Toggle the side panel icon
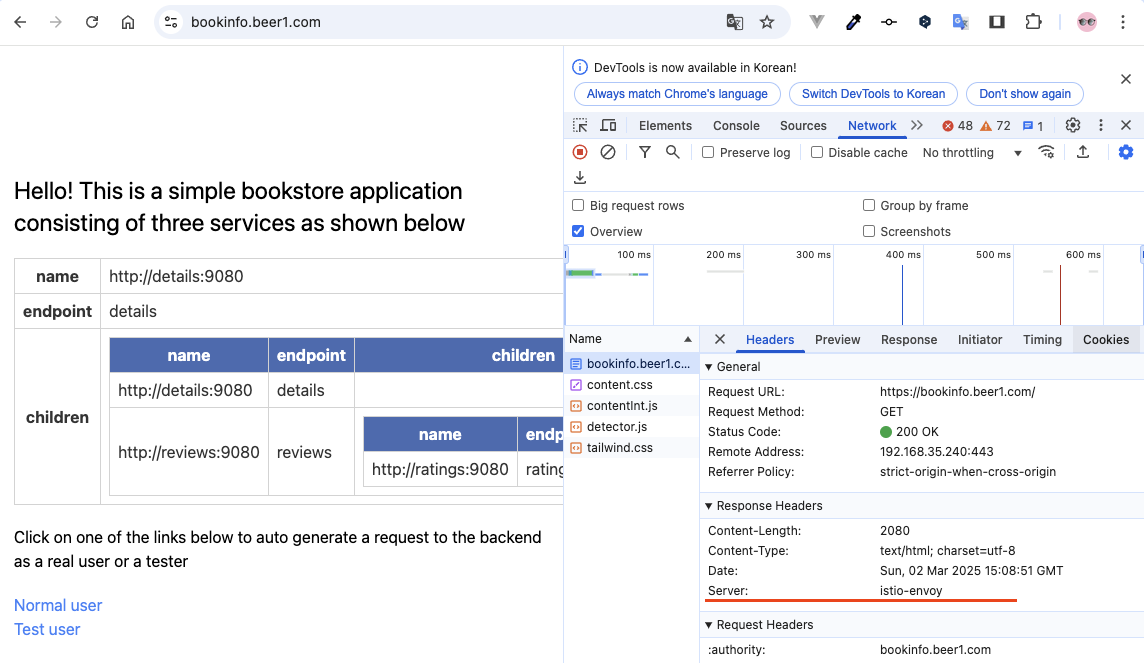The height and width of the screenshot is (663, 1144). [x=997, y=22]
